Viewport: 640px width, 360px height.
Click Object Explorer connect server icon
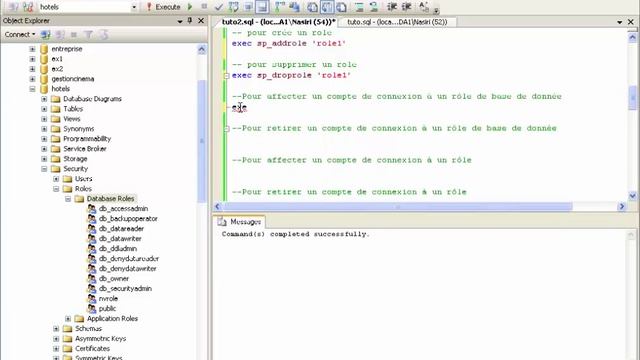click(46, 35)
